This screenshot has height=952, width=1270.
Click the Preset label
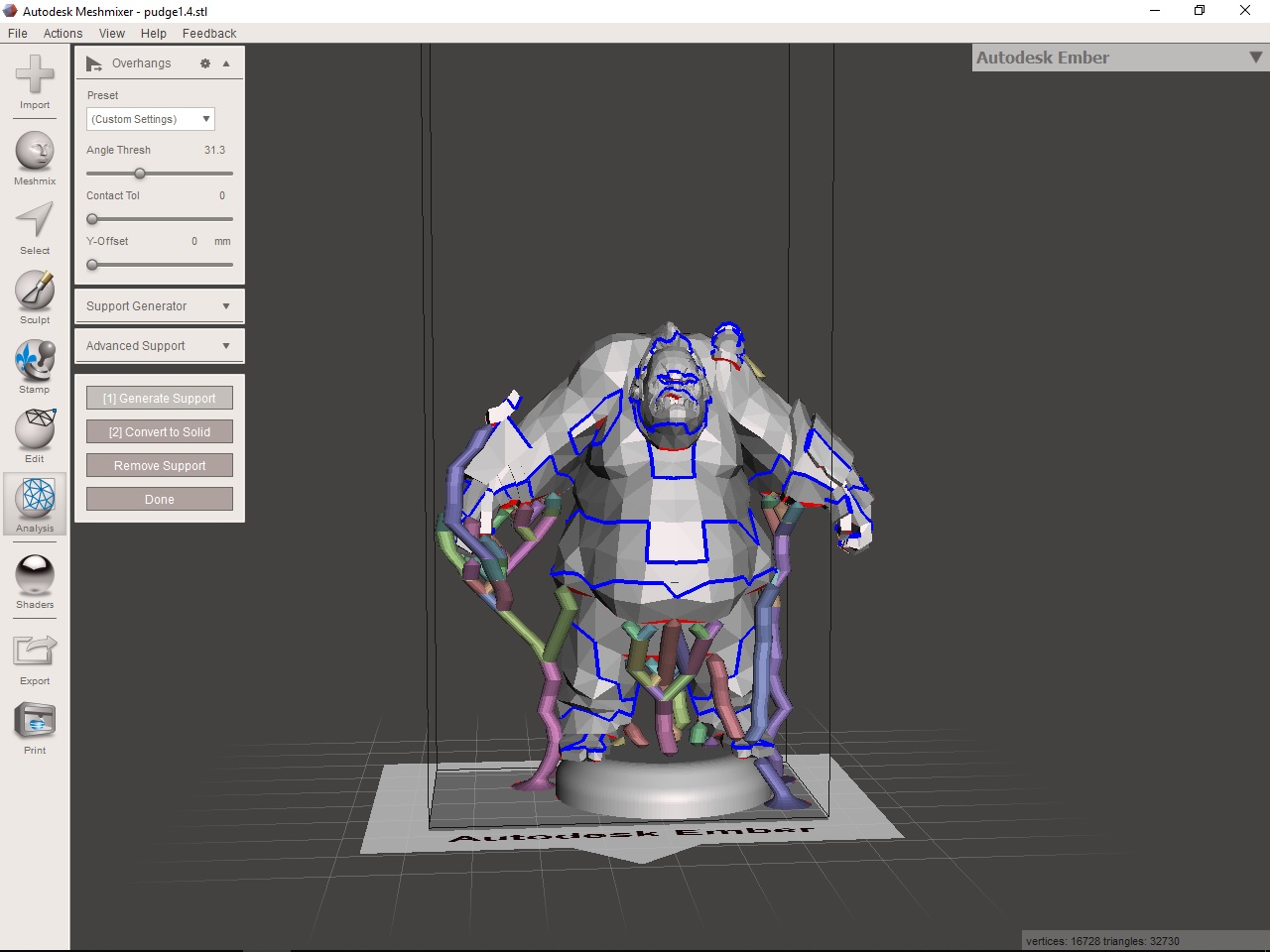click(x=102, y=95)
